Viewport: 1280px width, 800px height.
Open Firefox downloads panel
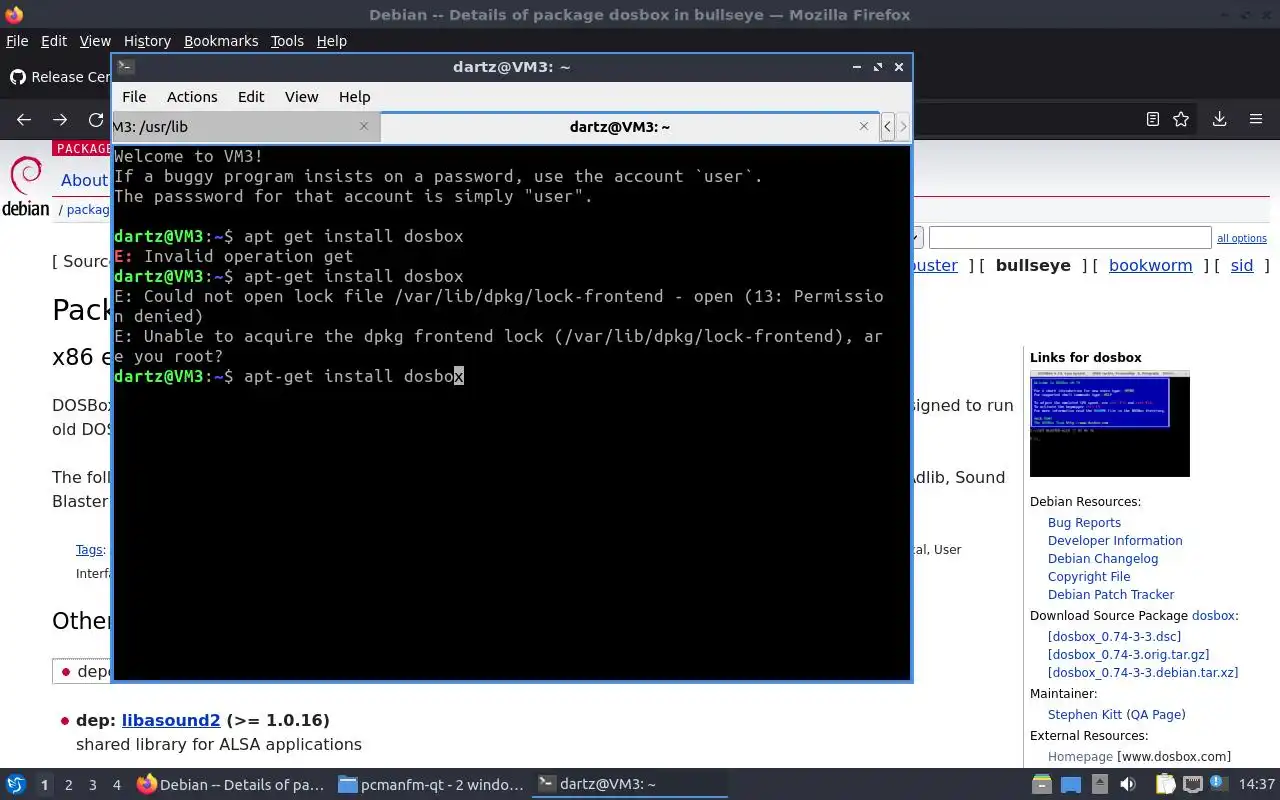[1219, 119]
